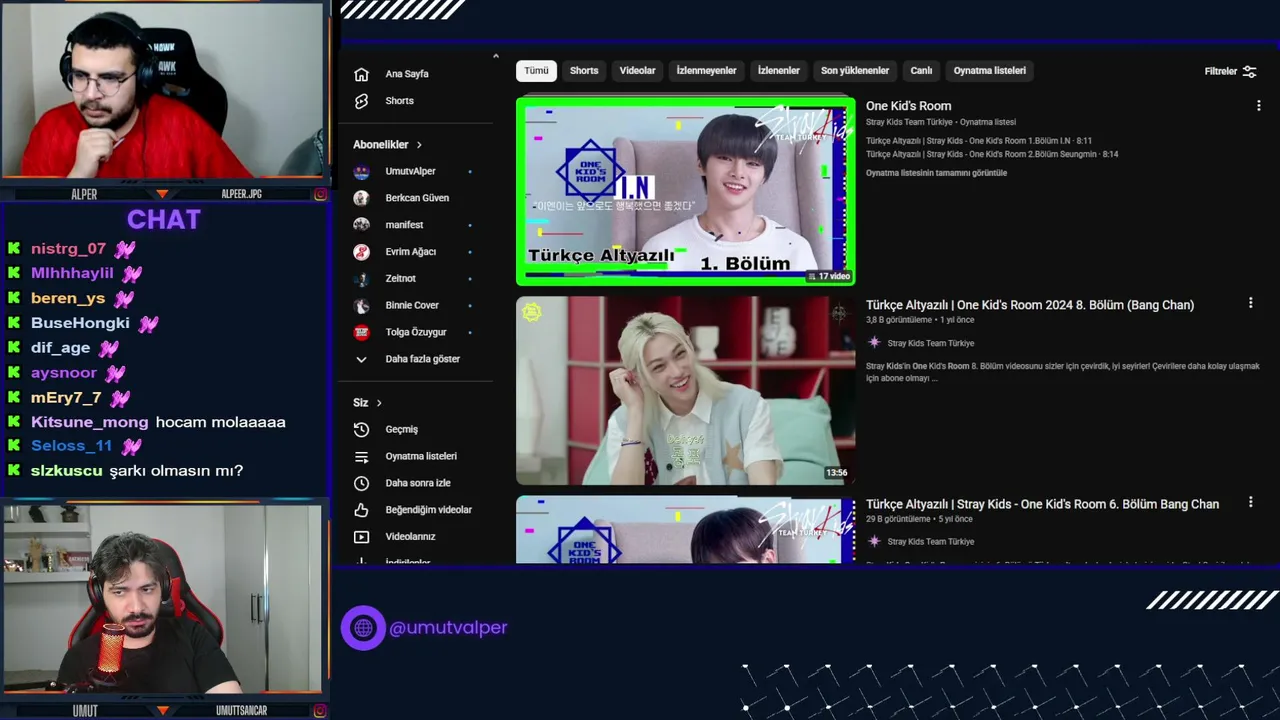Viewport: 1280px width, 720px height.
Task: Select the Canlı filter chip
Action: pos(921,71)
